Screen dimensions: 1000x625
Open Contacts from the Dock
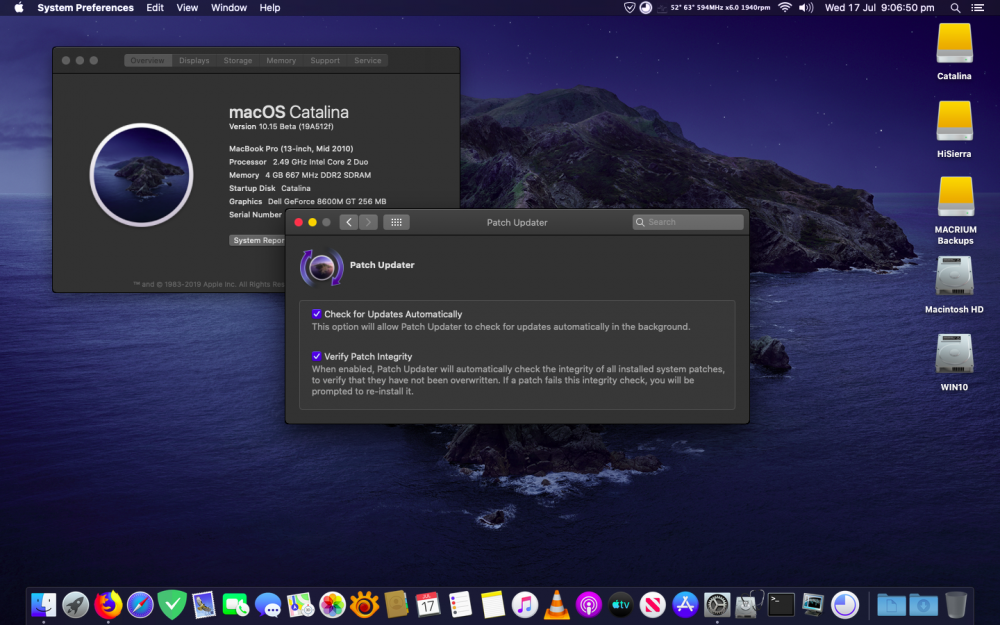point(396,605)
